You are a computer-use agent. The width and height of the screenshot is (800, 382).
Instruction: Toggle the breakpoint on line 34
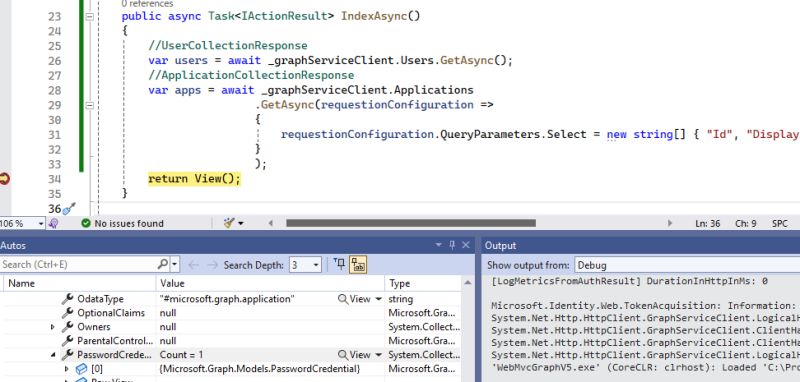[4, 179]
